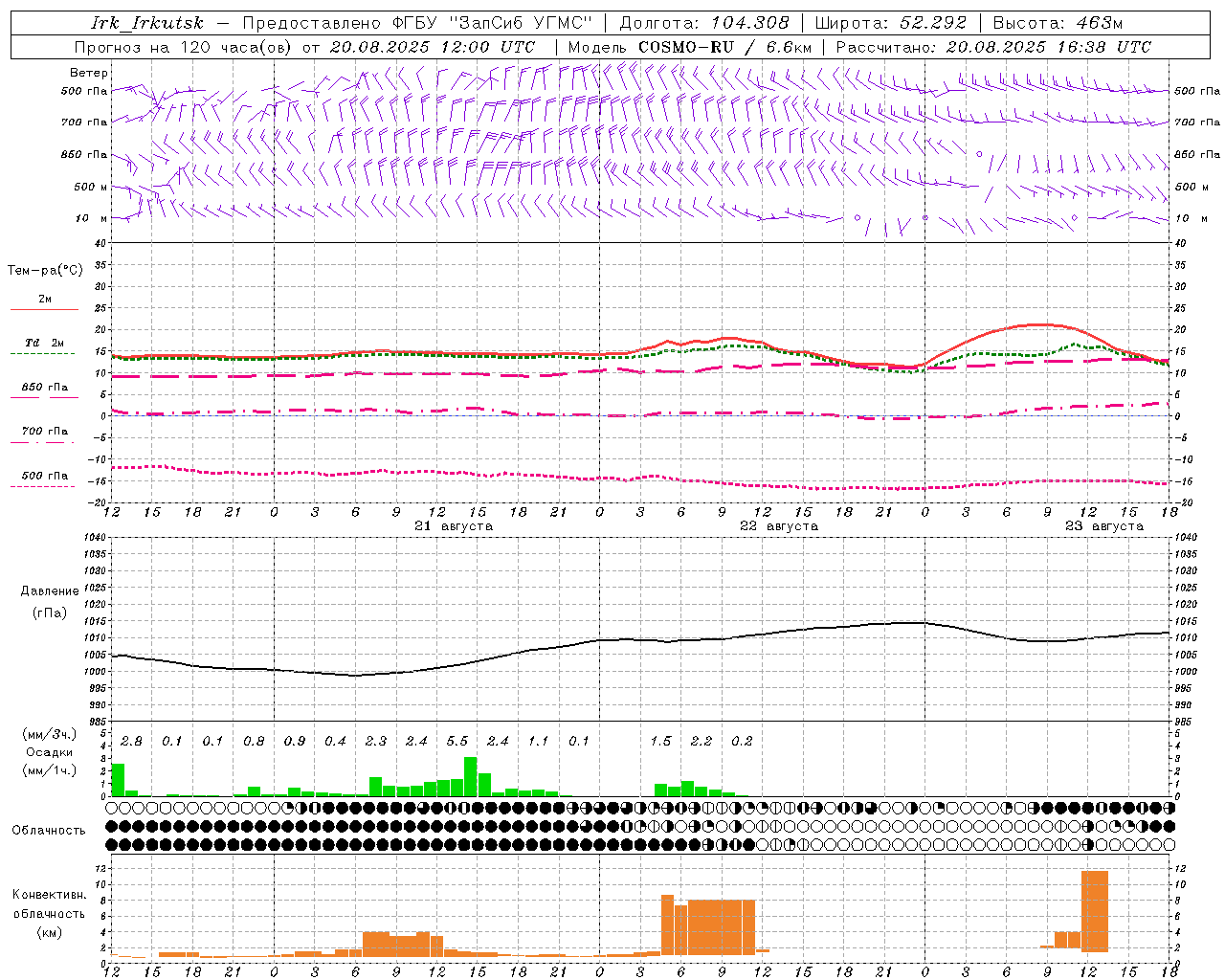
Task: Click the 2м legend entry under temperature title
Action: pos(45,299)
